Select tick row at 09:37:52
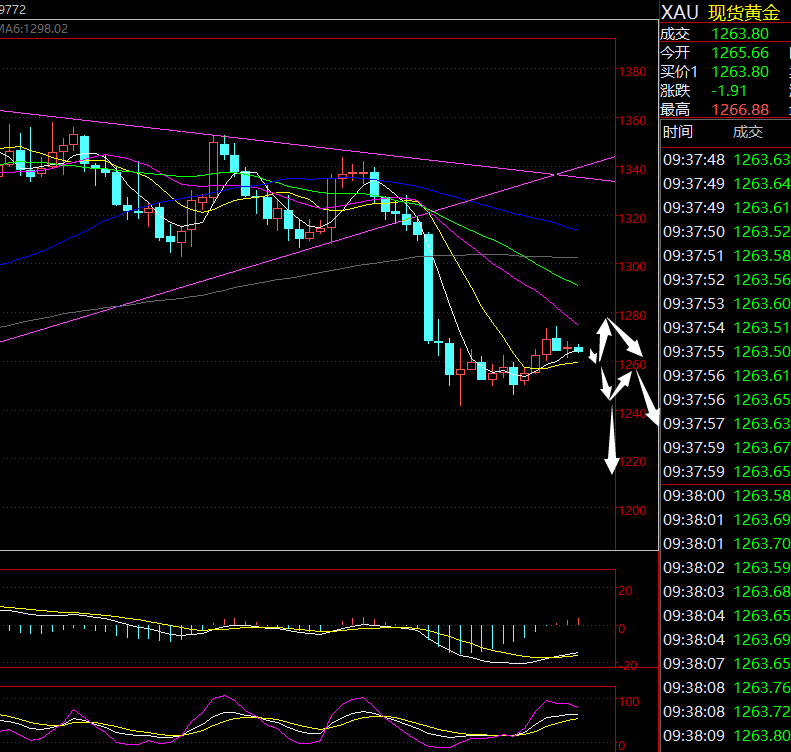The image size is (791, 752). click(725, 279)
